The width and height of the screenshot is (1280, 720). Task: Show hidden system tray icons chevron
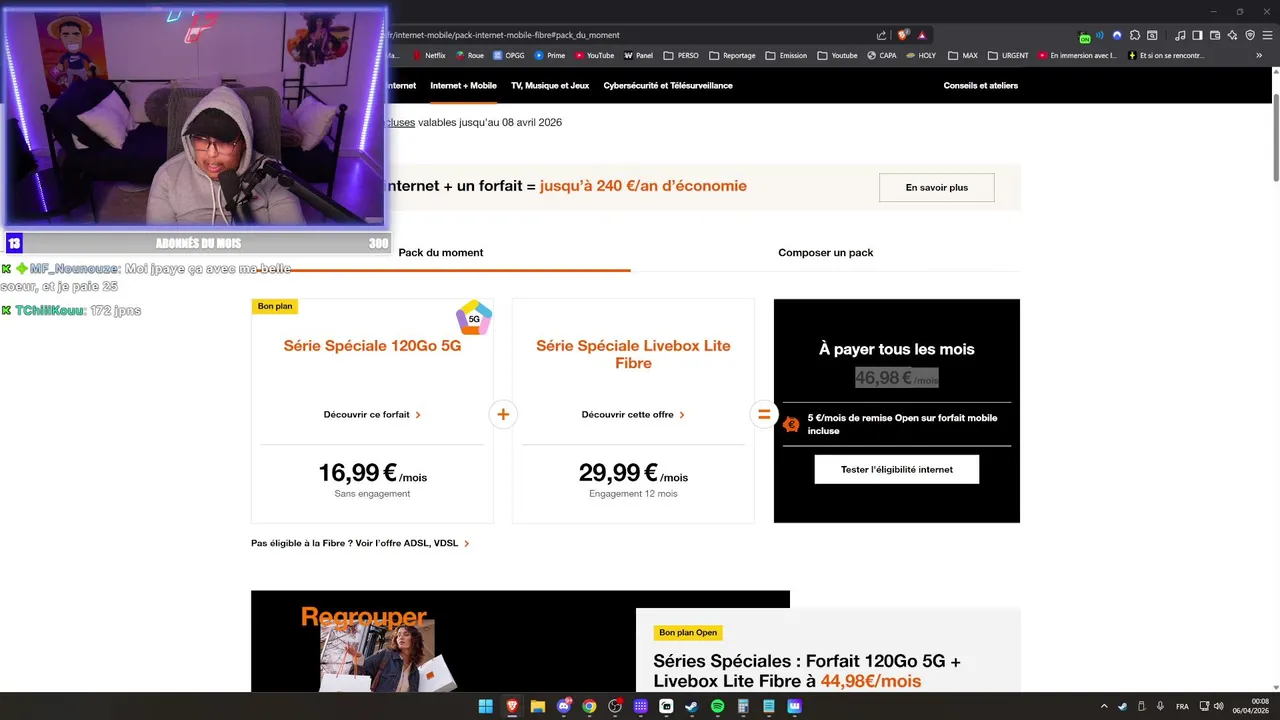click(x=1104, y=706)
